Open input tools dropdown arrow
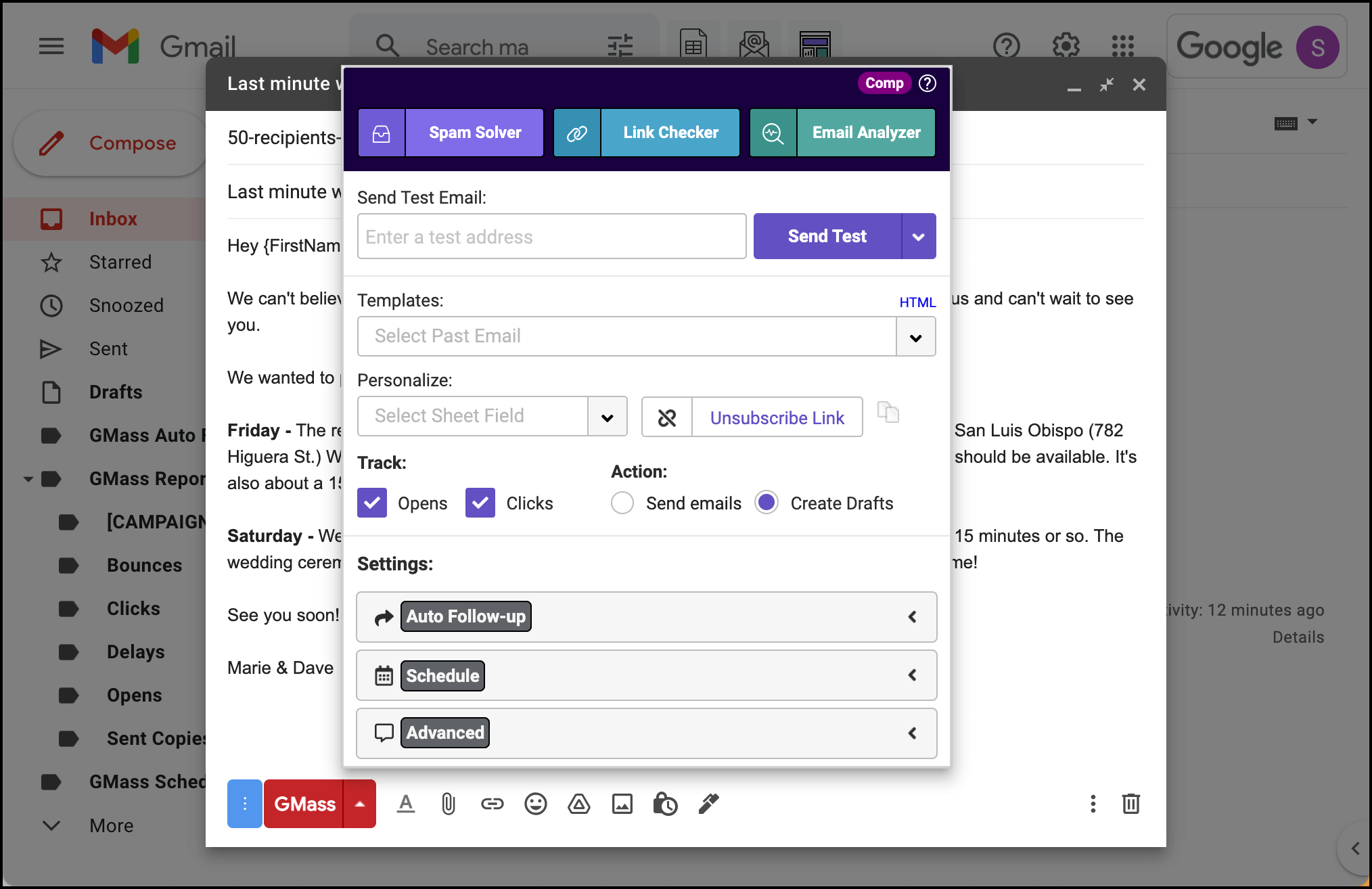Image resolution: width=1372 pixels, height=889 pixels. (1312, 122)
